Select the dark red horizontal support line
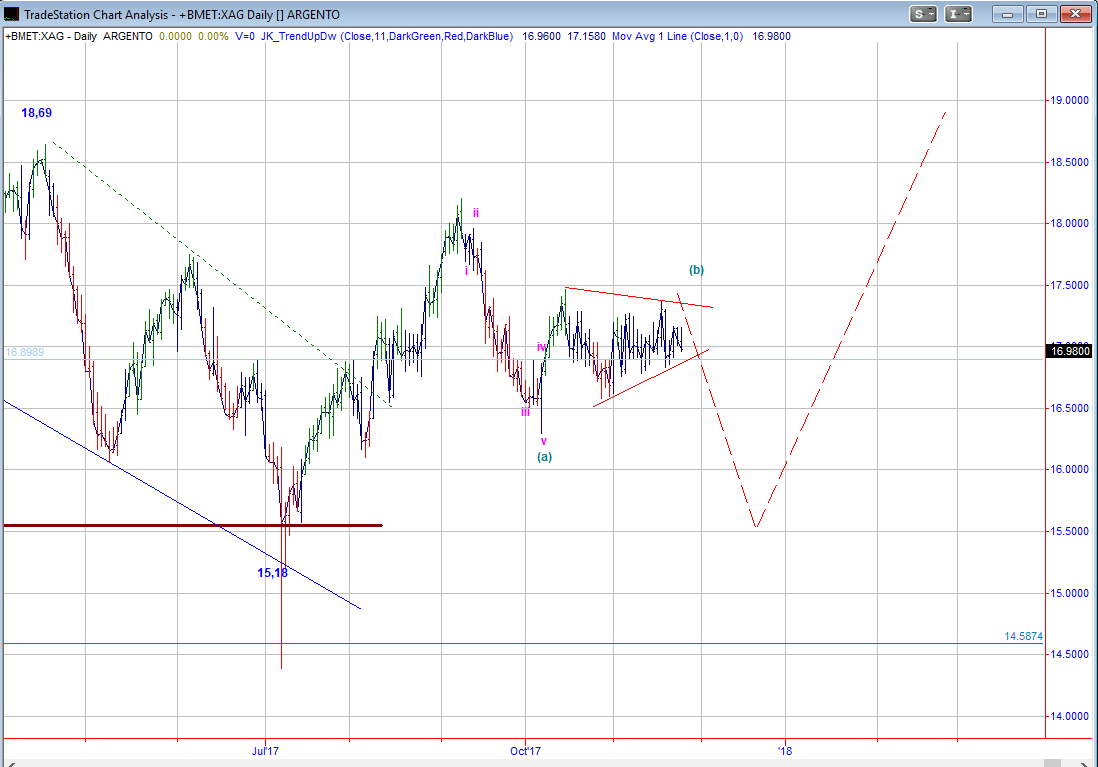The image size is (1098, 767). (x=193, y=525)
